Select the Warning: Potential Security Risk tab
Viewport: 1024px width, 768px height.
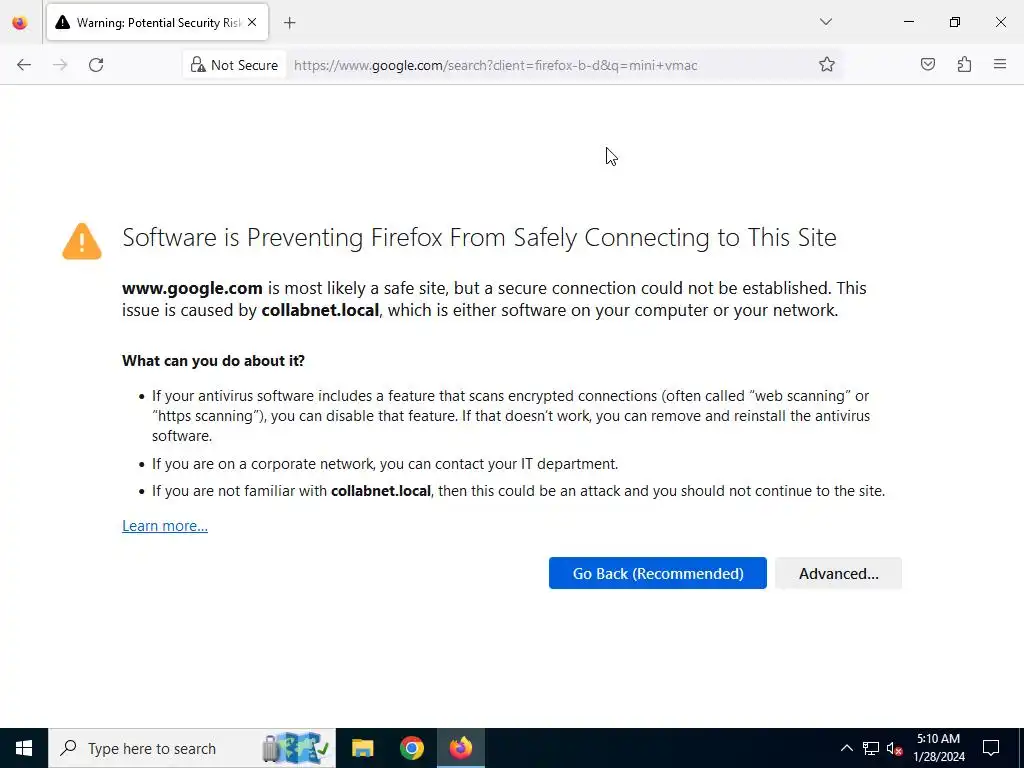click(150, 22)
